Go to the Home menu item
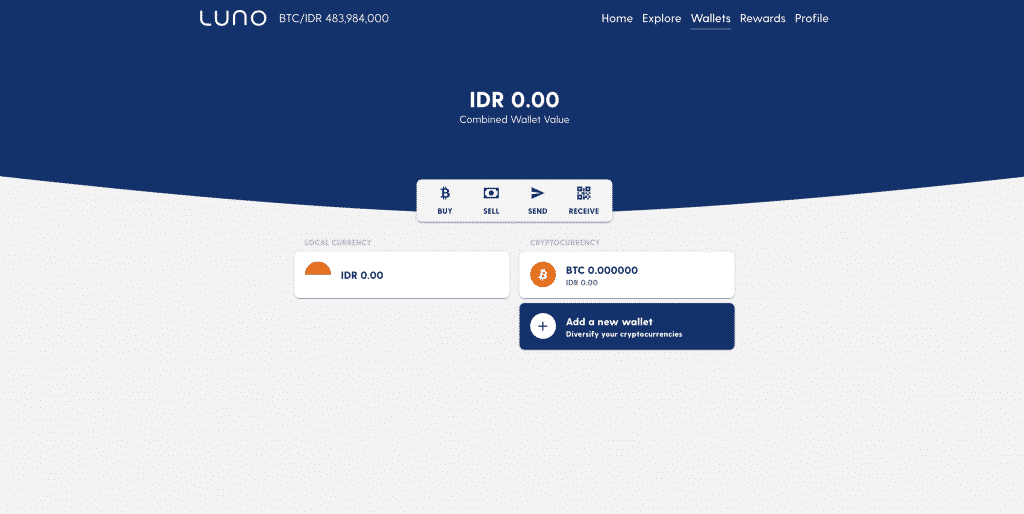Viewport: 1024px width, 514px height. (x=617, y=18)
